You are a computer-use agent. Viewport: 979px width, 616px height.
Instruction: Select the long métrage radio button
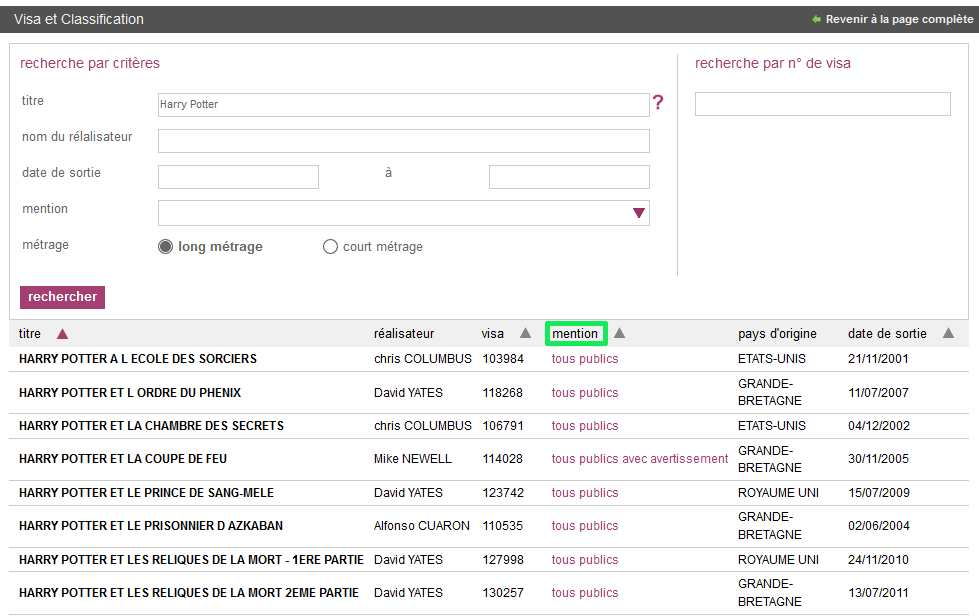166,247
